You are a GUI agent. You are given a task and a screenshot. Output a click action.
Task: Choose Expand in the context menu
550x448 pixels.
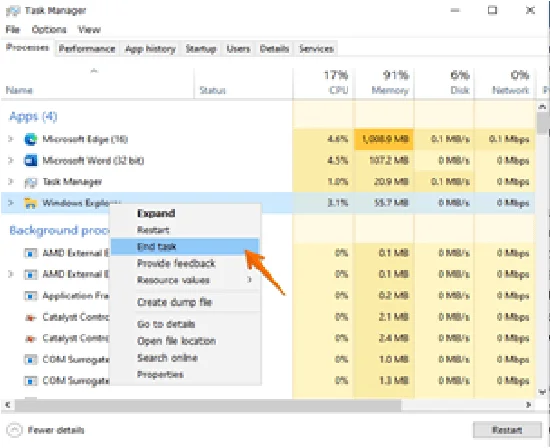(x=186, y=213)
